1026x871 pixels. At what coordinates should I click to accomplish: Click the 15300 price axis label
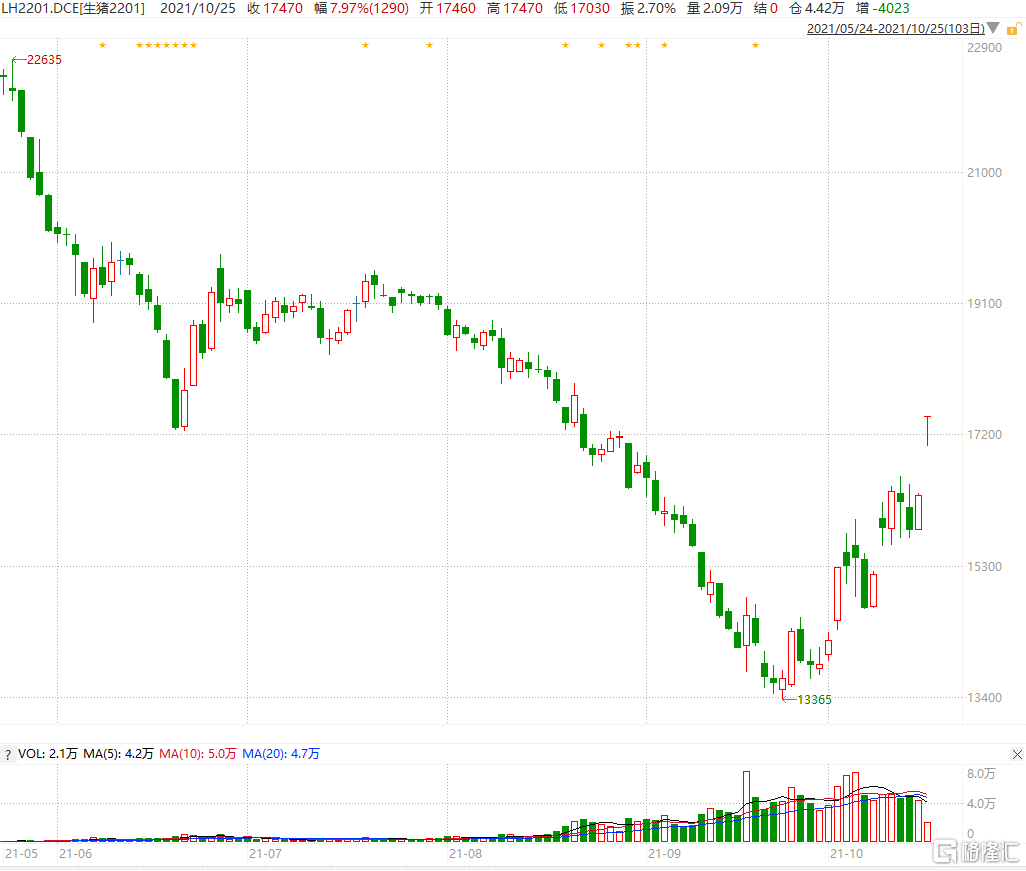coord(984,567)
